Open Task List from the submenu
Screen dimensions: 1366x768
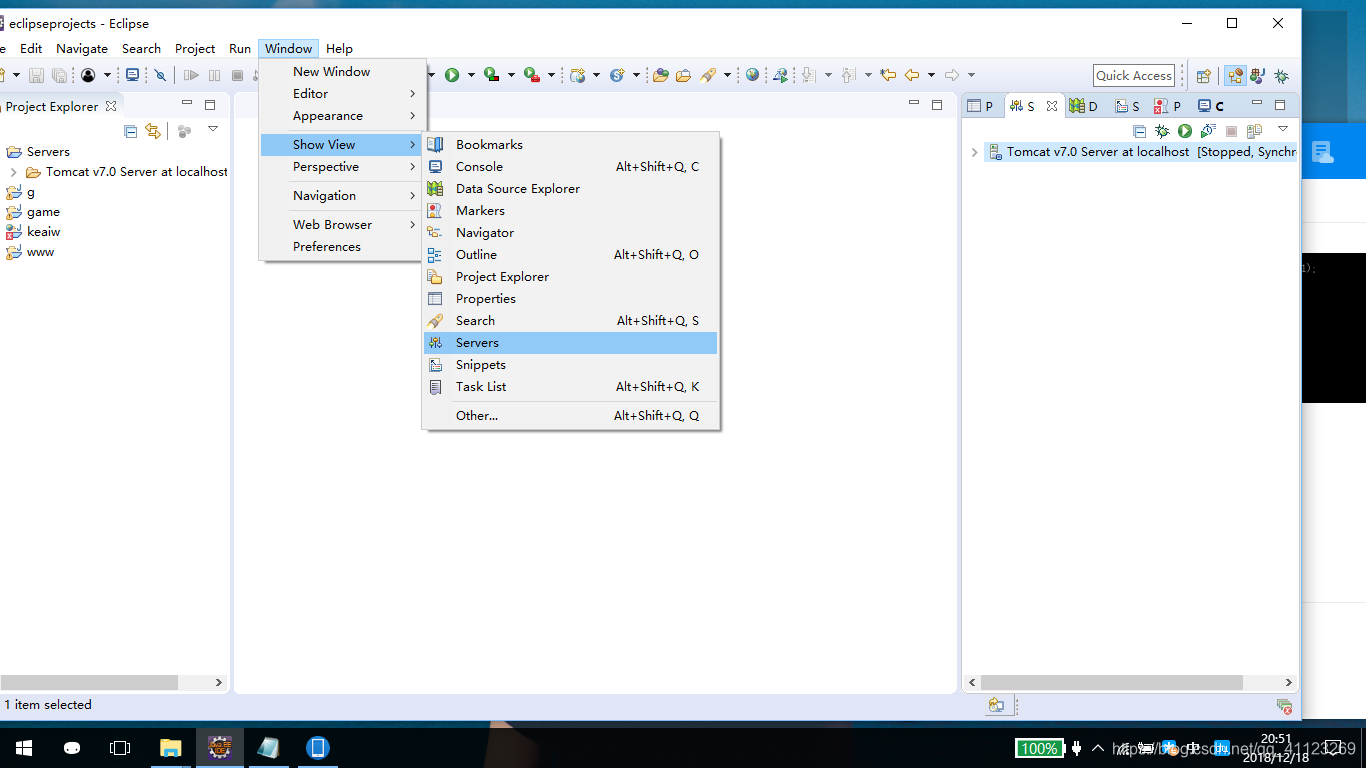570,387
